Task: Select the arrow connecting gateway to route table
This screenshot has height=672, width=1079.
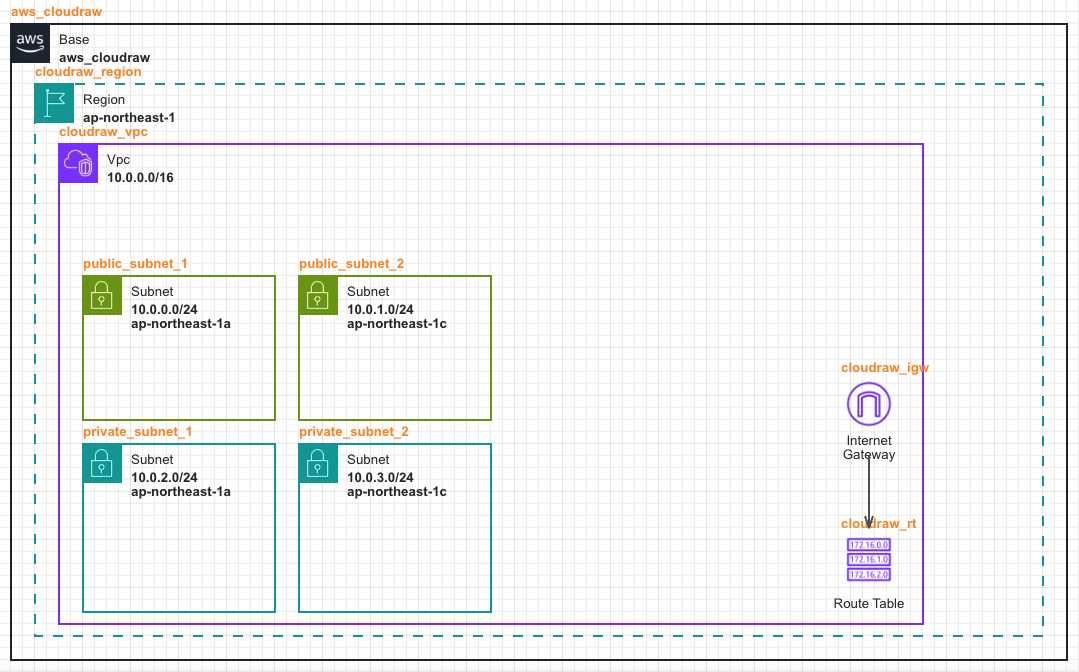Action: (868, 490)
